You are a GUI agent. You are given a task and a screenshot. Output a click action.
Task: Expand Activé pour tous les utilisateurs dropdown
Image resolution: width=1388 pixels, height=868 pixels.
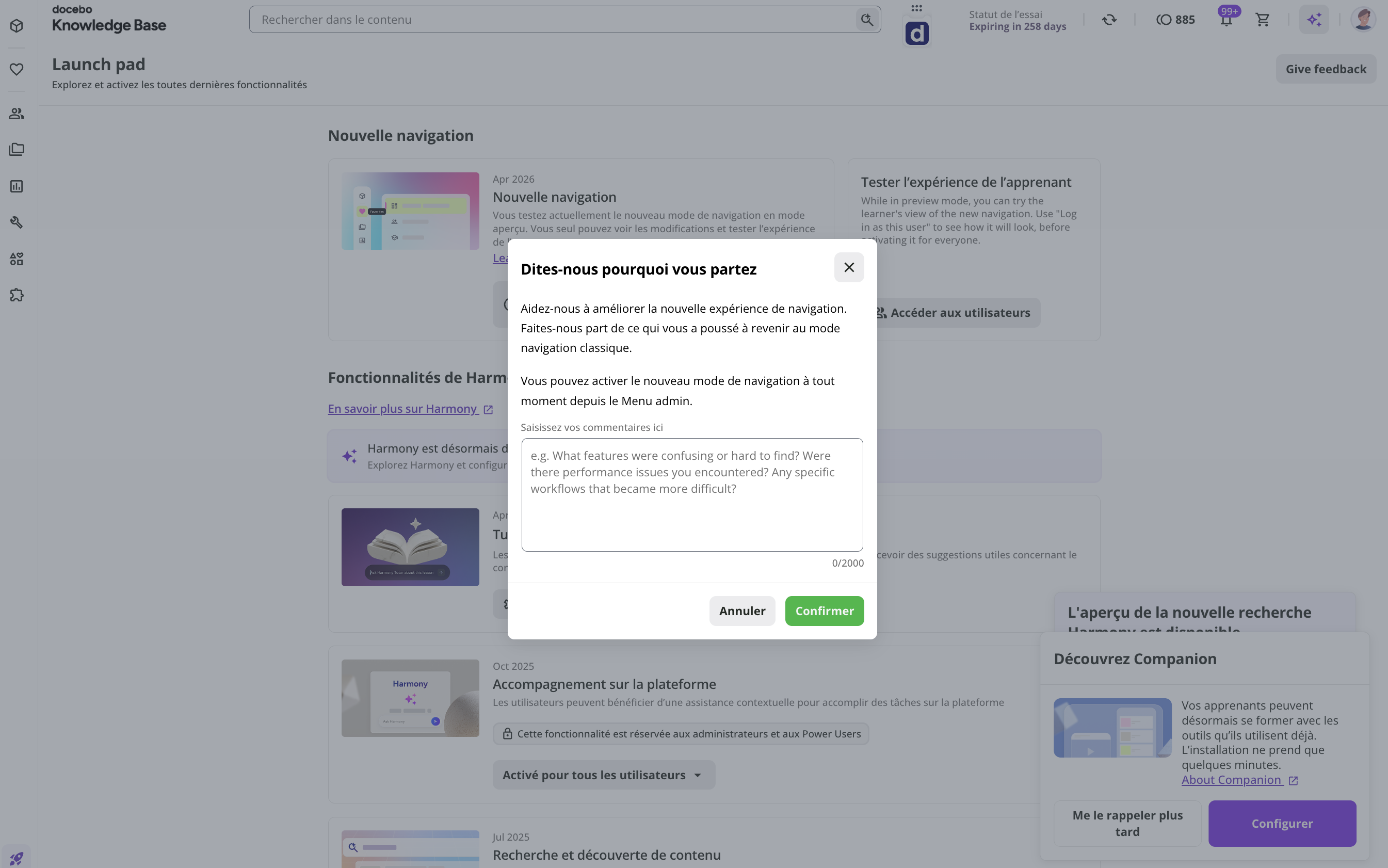603,775
